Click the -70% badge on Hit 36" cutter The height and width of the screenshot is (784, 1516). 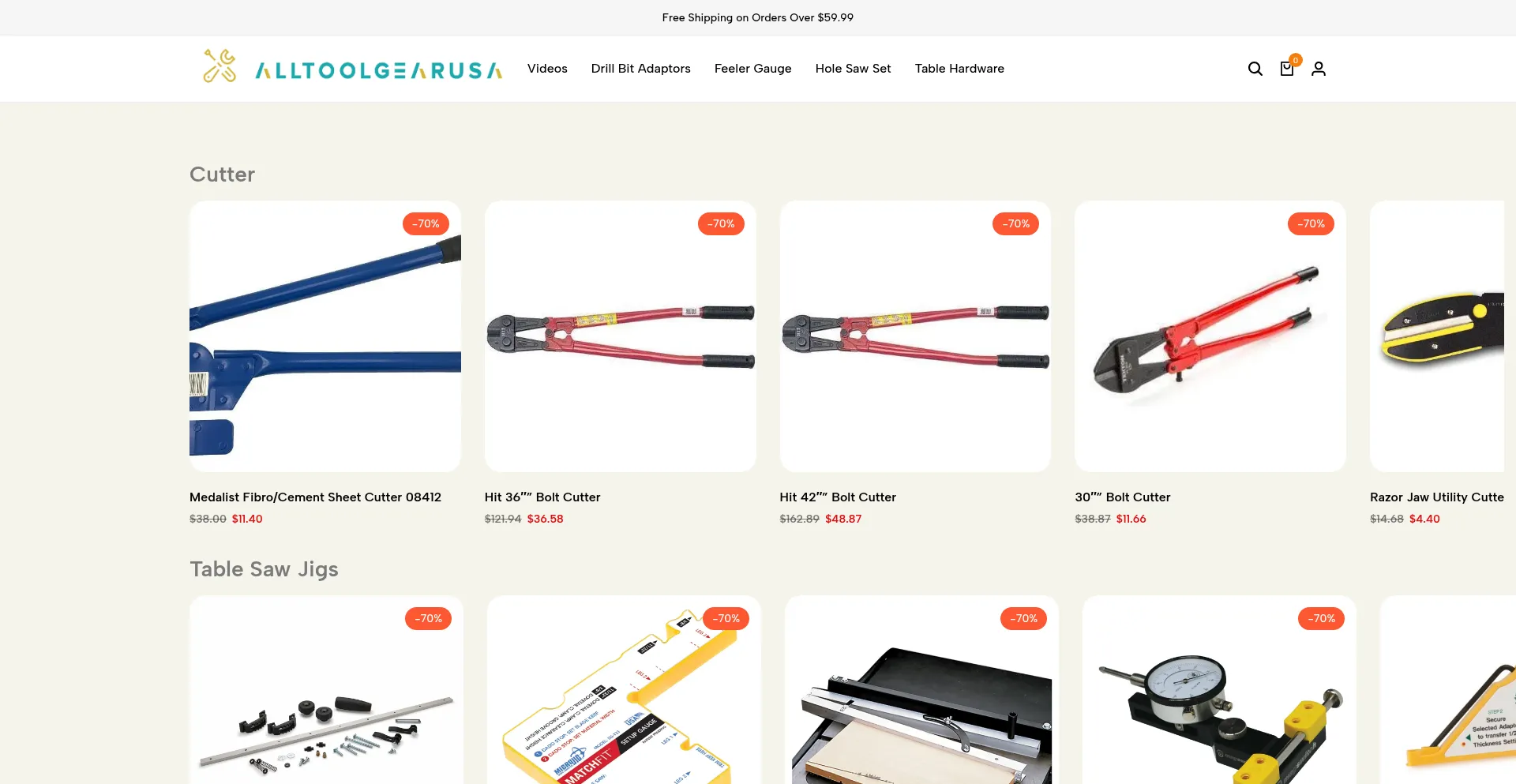click(x=721, y=224)
